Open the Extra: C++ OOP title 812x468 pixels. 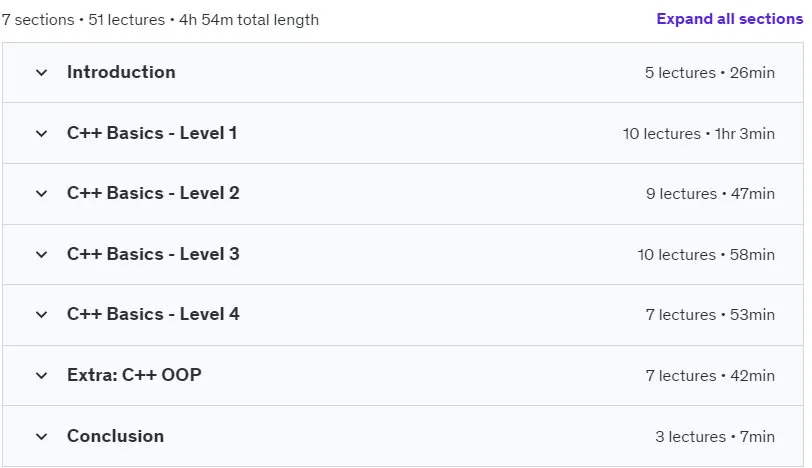(134, 375)
